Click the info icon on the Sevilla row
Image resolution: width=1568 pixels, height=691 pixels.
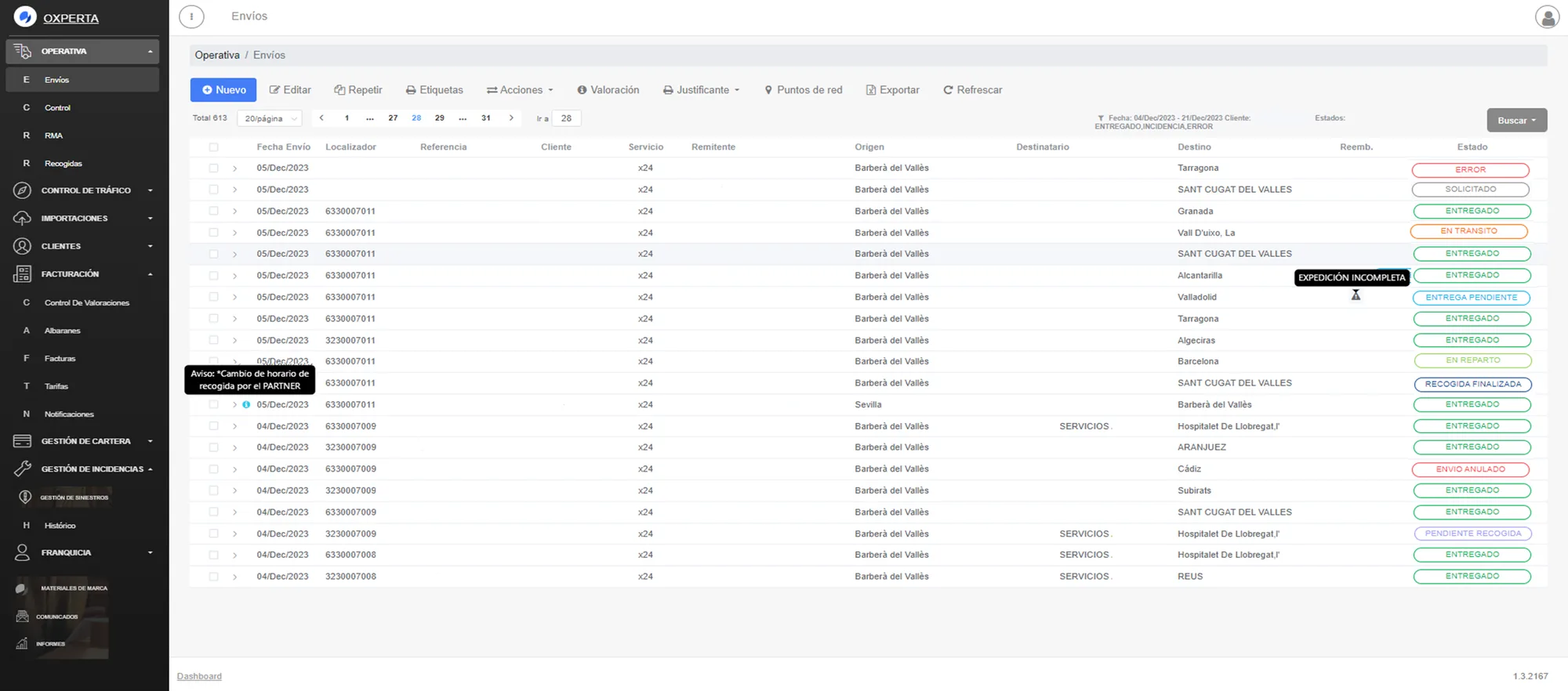[246, 405]
